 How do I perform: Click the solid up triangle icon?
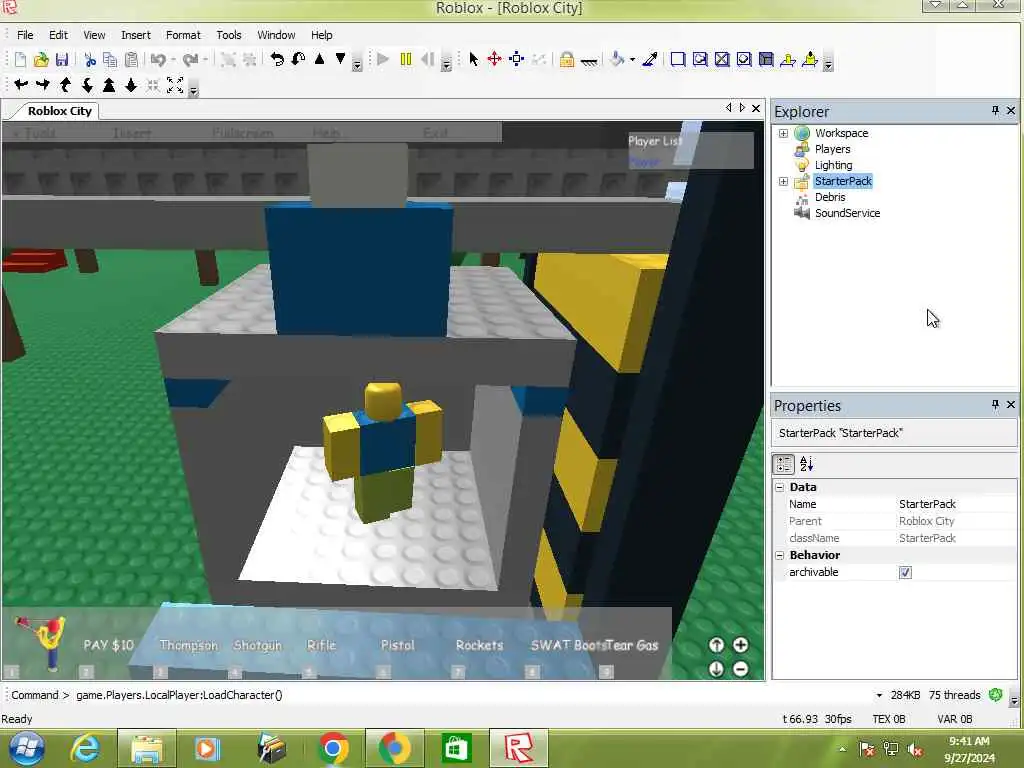point(319,59)
